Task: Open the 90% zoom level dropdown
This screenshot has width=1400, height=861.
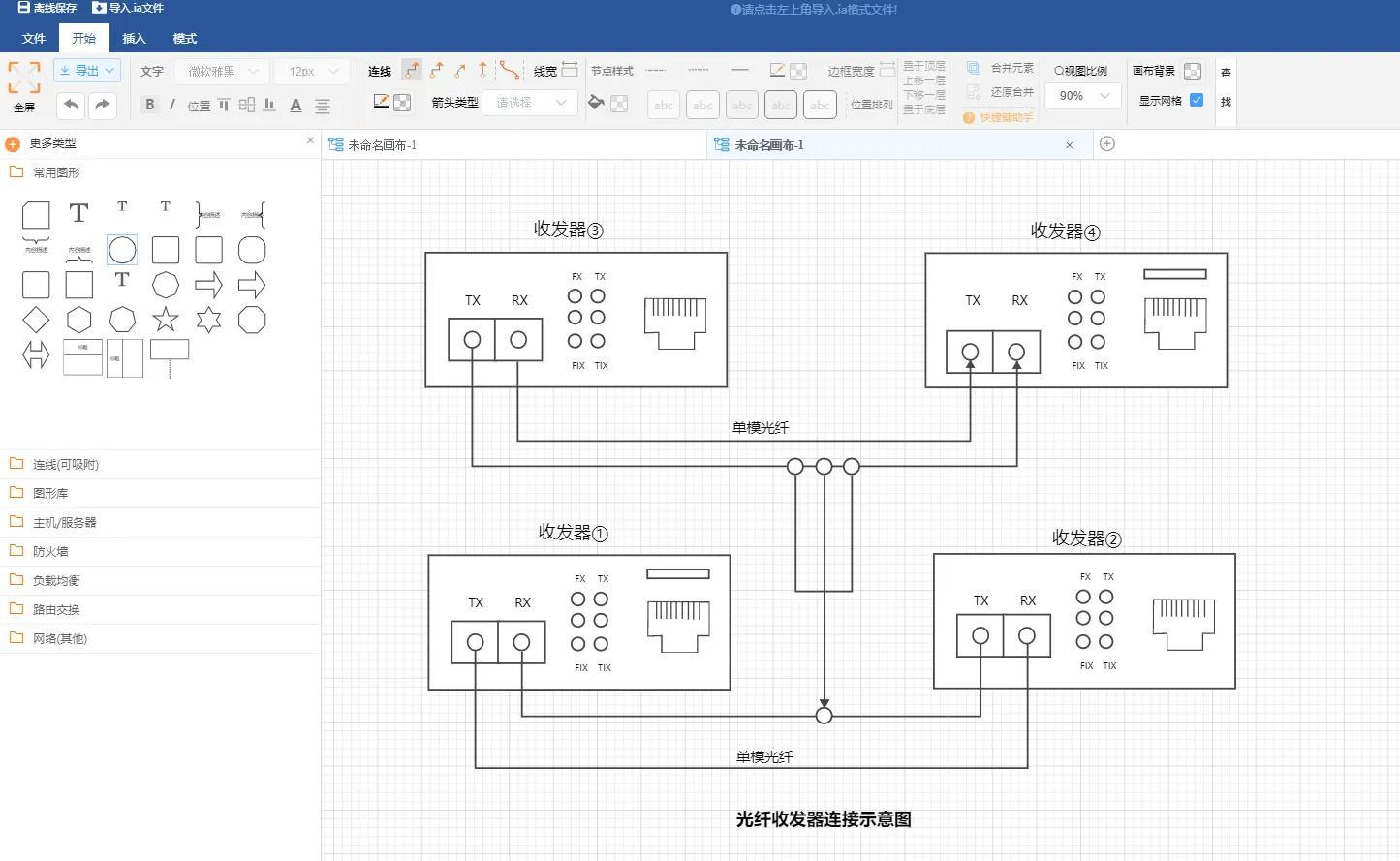Action: (1082, 95)
